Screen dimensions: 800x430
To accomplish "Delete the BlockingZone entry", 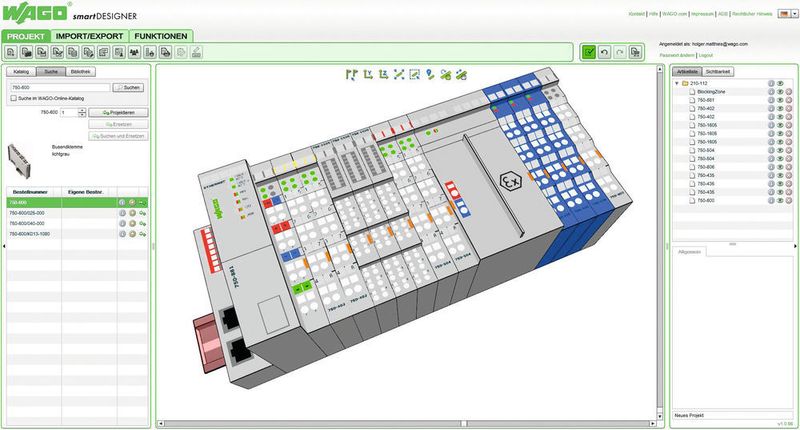I will pyautogui.click(x=788, y=92).
